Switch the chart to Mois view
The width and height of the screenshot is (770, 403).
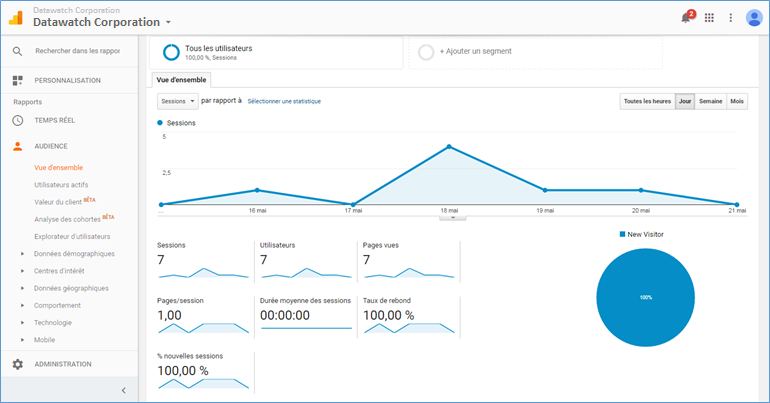coord(736,101)
